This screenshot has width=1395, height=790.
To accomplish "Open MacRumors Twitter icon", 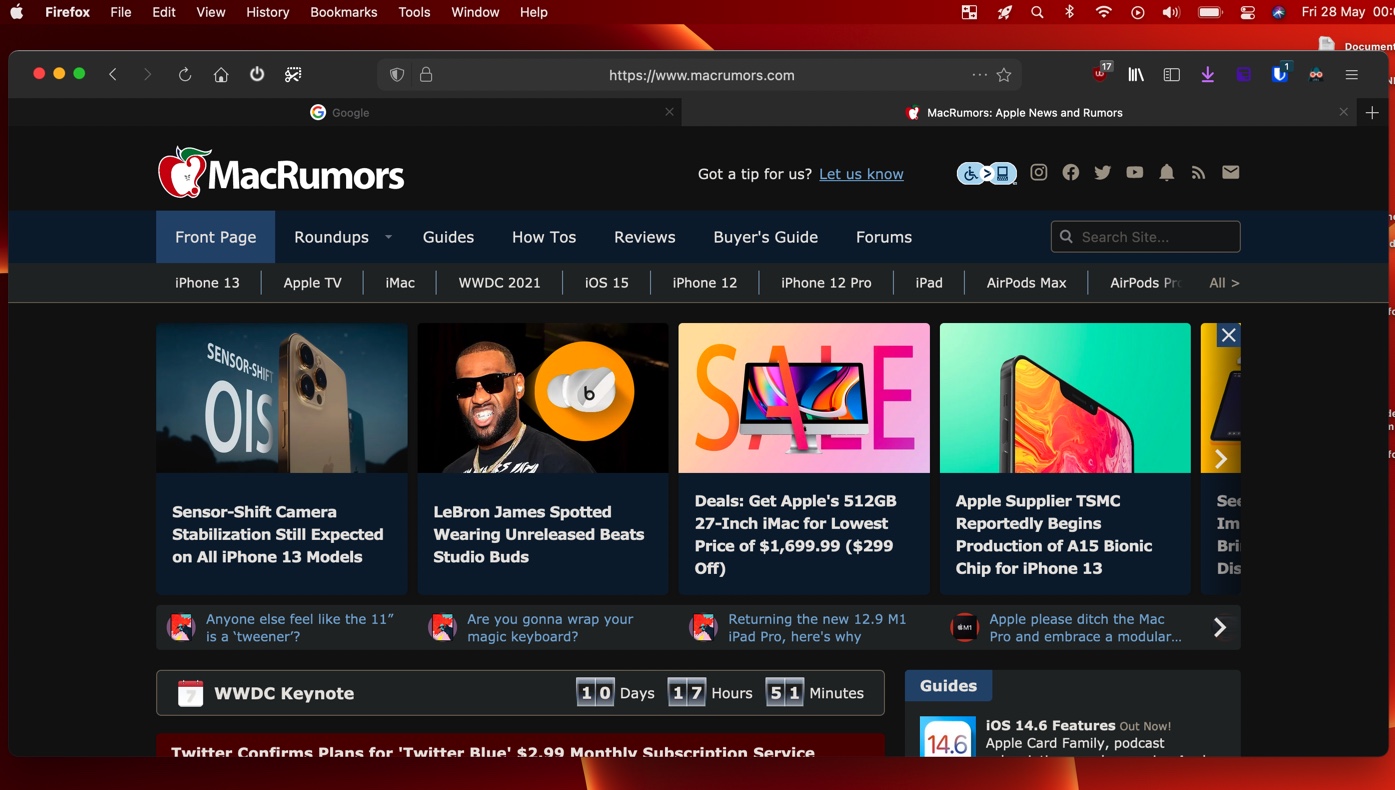I will [x=1103, y=172].
